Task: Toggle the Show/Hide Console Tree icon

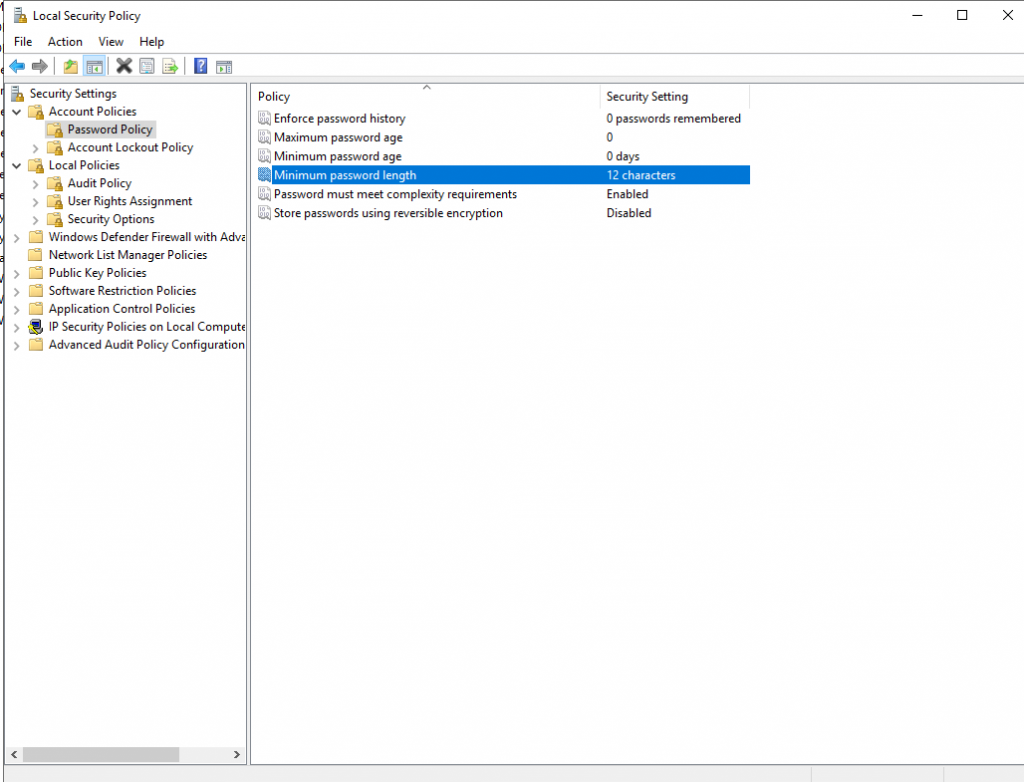Action: (x=95, y=66)
